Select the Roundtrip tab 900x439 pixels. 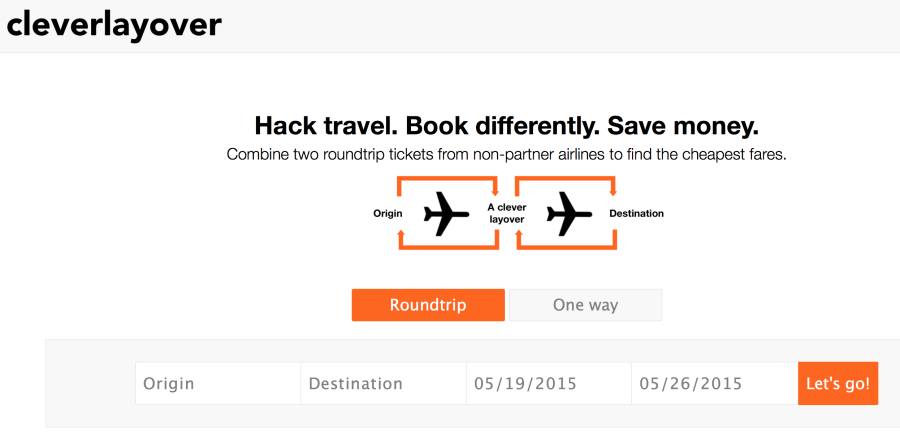pos(428,305)
